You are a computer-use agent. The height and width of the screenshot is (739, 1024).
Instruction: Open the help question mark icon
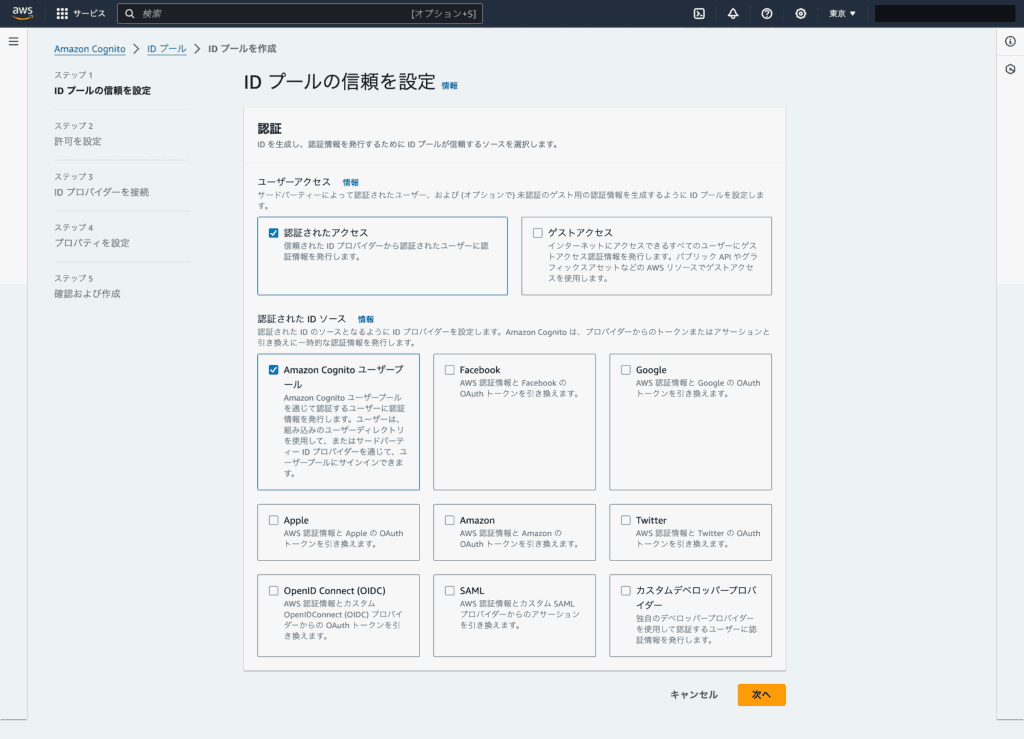click(x=767, y=14)
